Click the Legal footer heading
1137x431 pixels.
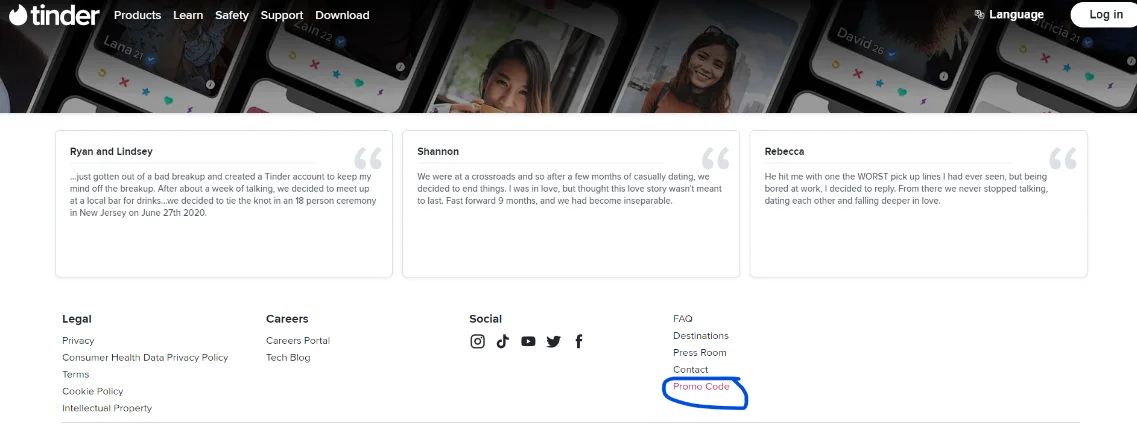[77, 319]
